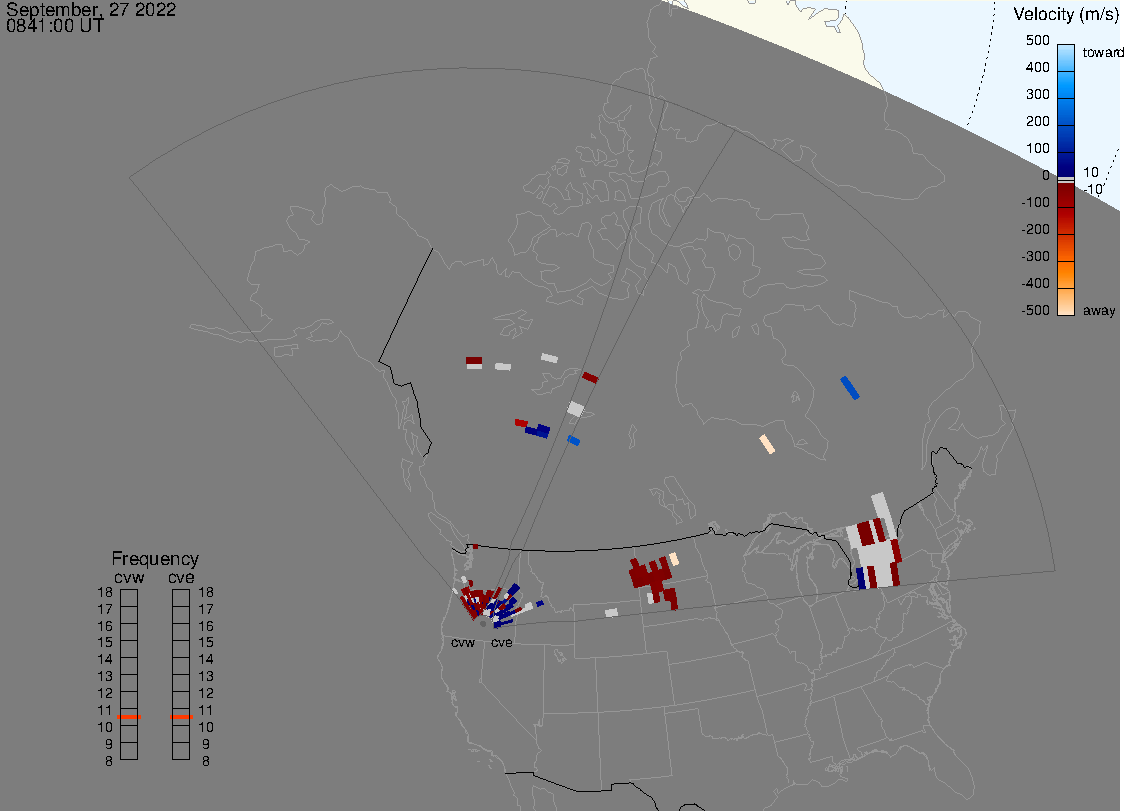Click the 10 threshold label on velocity scale
This screenshot has height=811, width=1124.
[1091, 172]
